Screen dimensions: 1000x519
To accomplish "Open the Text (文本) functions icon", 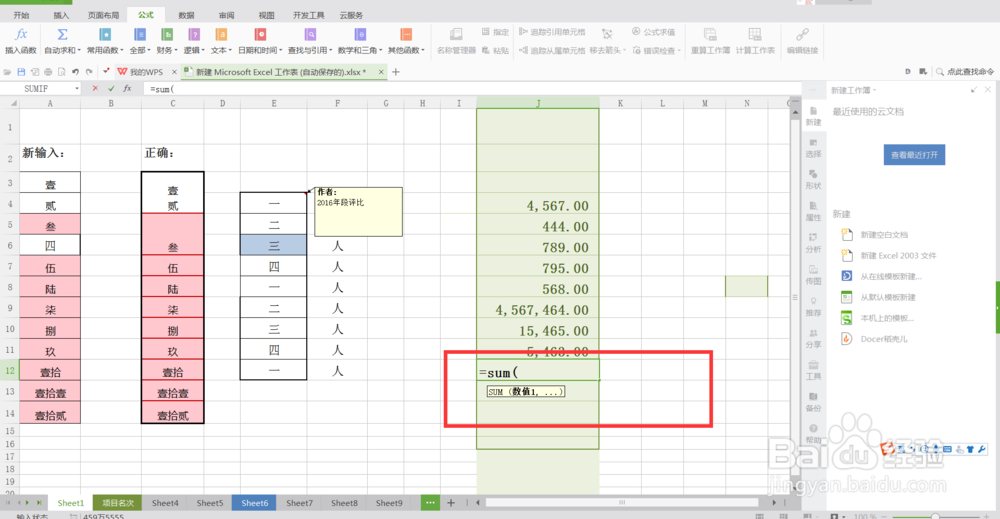I will (221, 34).
